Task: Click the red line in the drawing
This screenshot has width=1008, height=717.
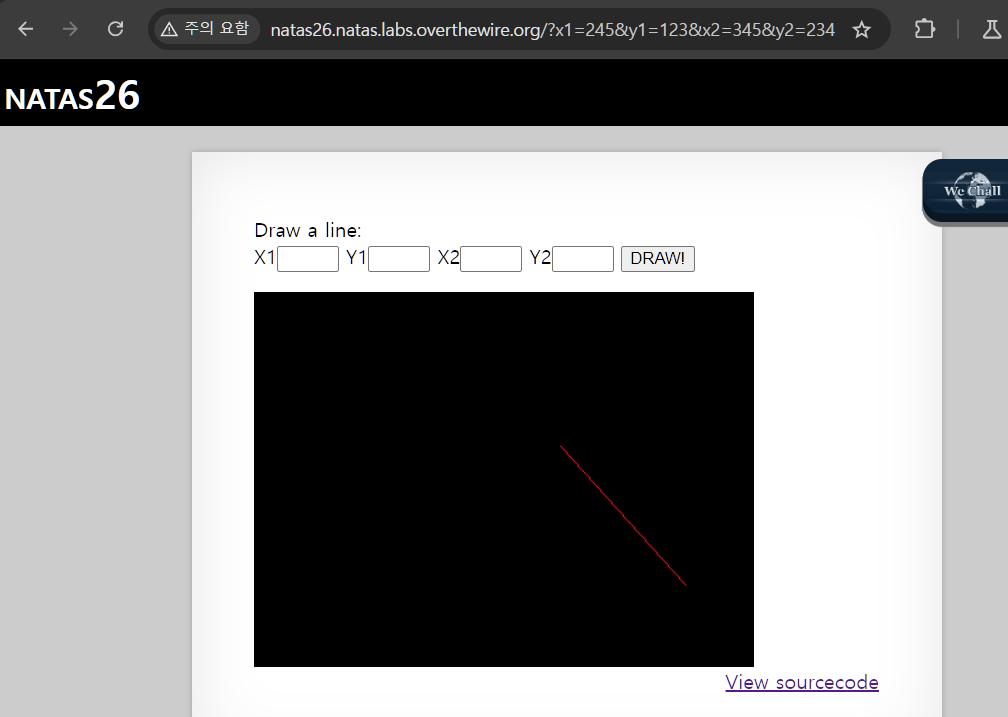Action: point(623,516)
